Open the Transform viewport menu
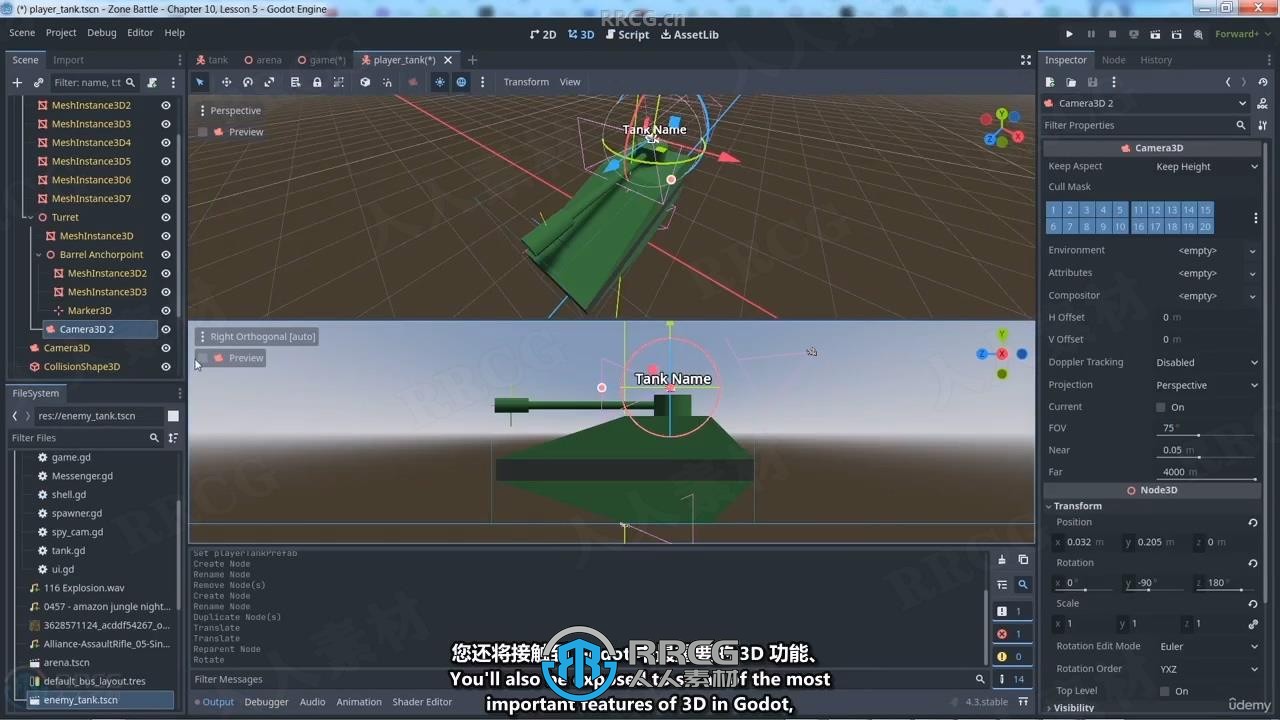 click(526, 82)
